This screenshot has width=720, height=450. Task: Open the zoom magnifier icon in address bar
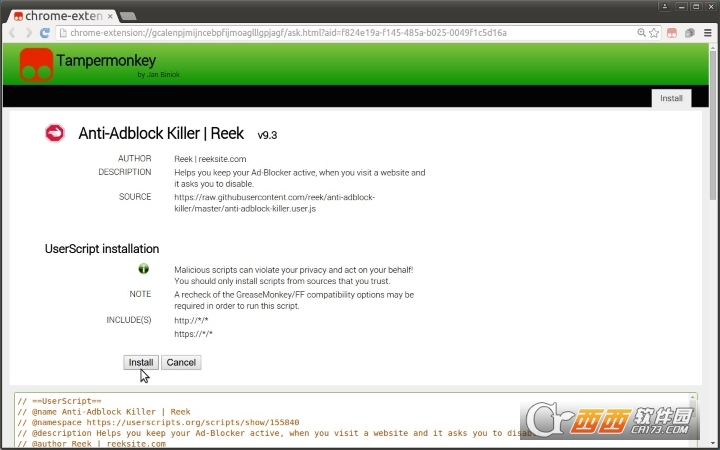641,33
